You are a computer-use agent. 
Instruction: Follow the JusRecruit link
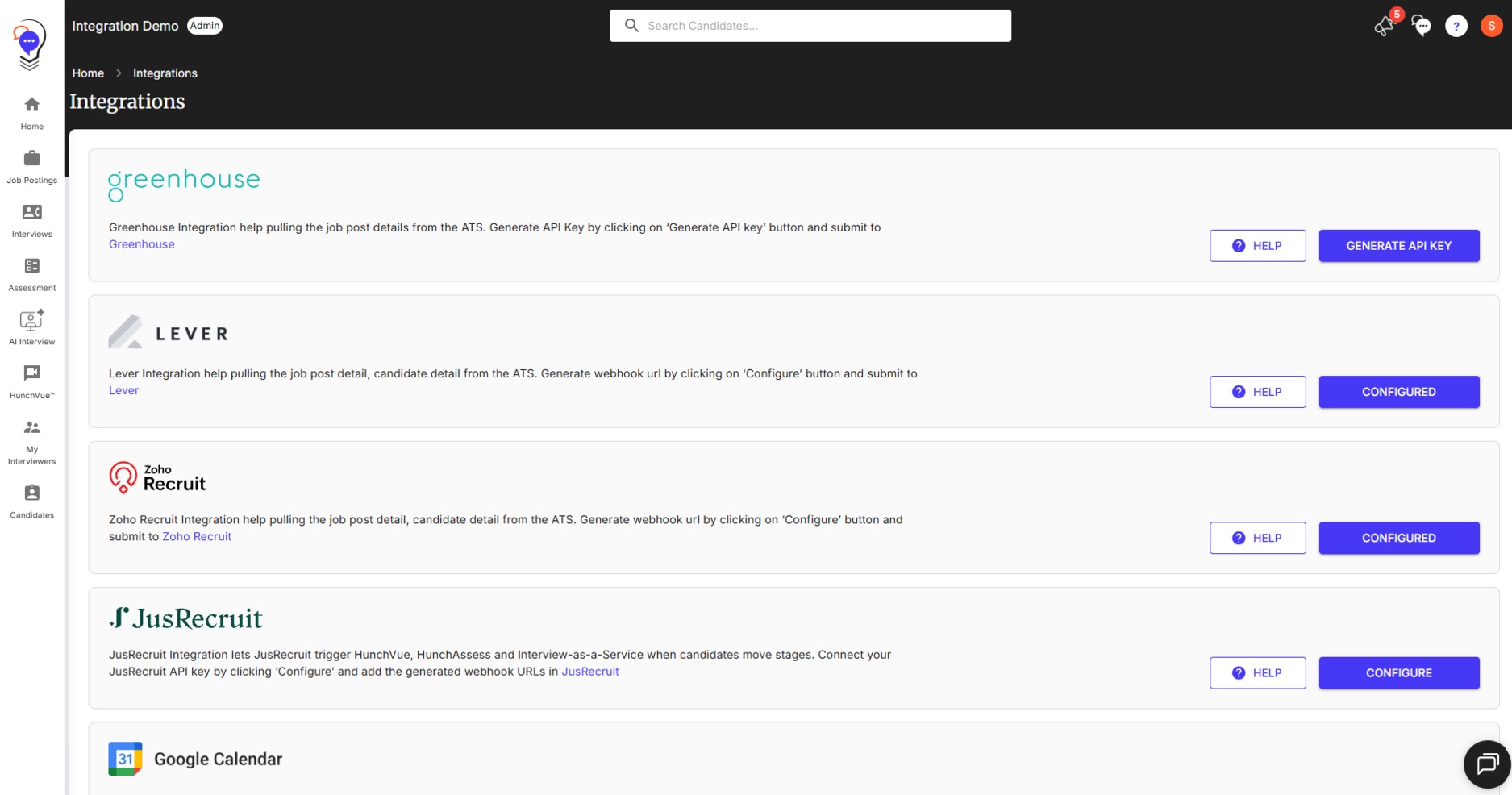(x=590, y=672)
